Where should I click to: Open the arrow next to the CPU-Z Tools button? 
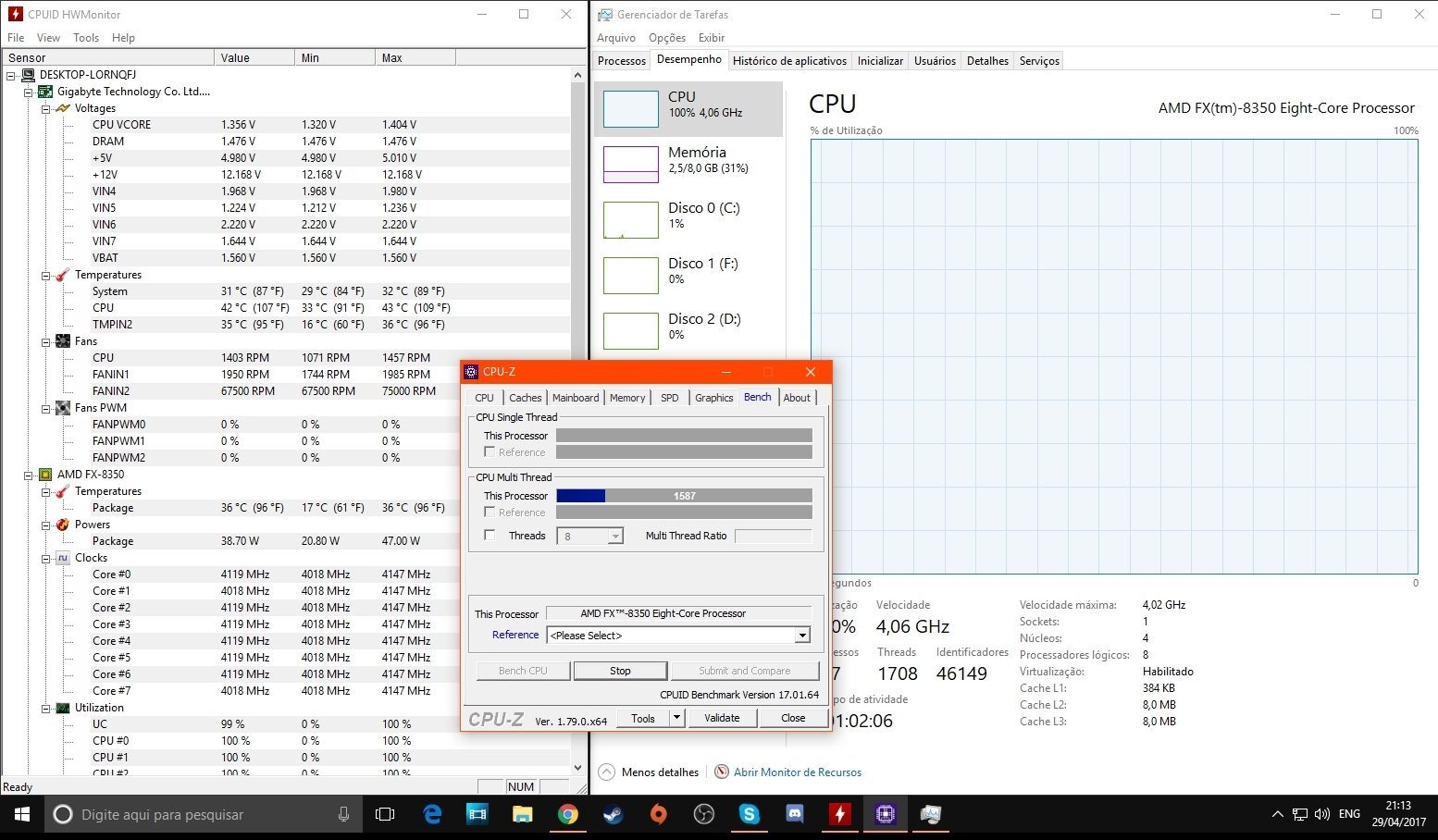coord(676,718)
